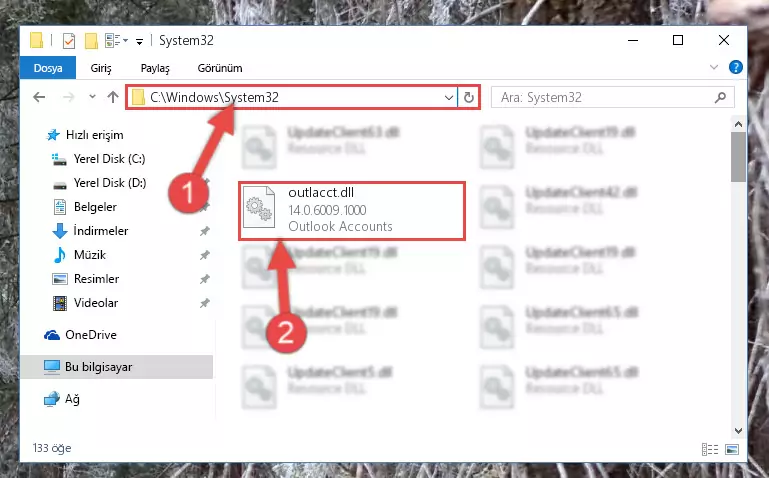Expand the ribbon chevron
The image size is (769, 478).
point(714,67)
